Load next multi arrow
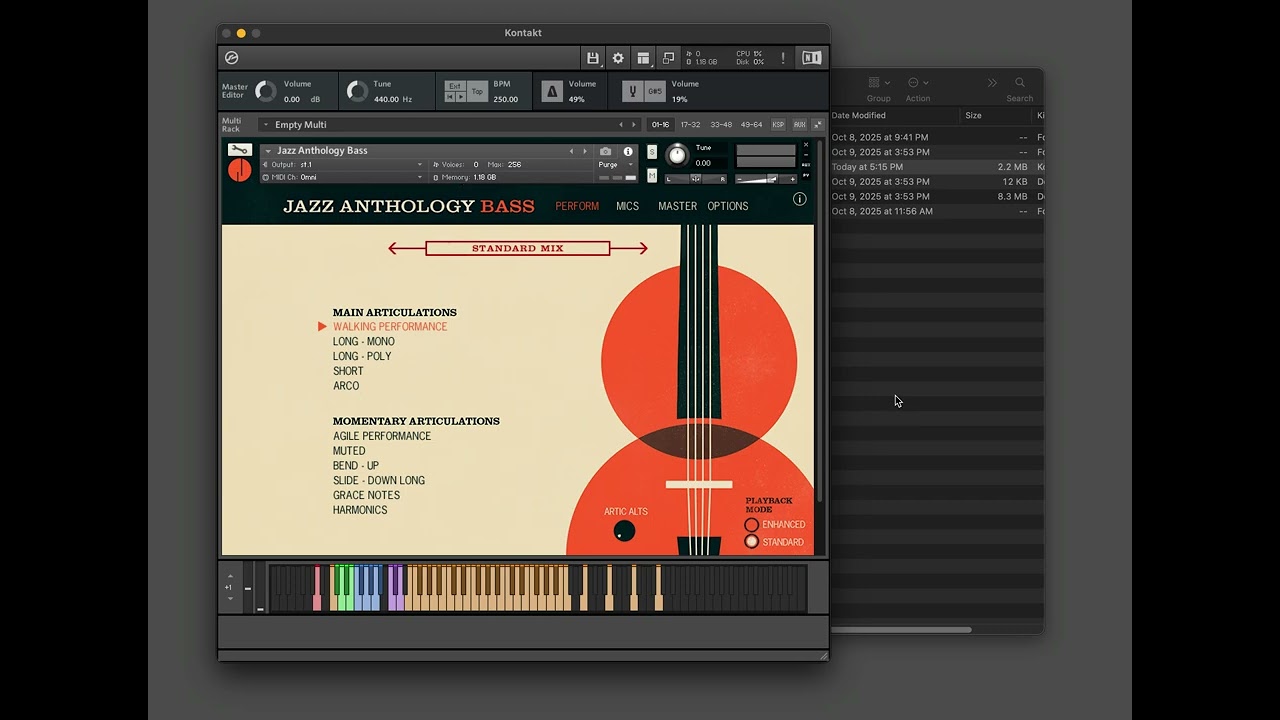The image size is (1280, 720). [x=634, y=125]
